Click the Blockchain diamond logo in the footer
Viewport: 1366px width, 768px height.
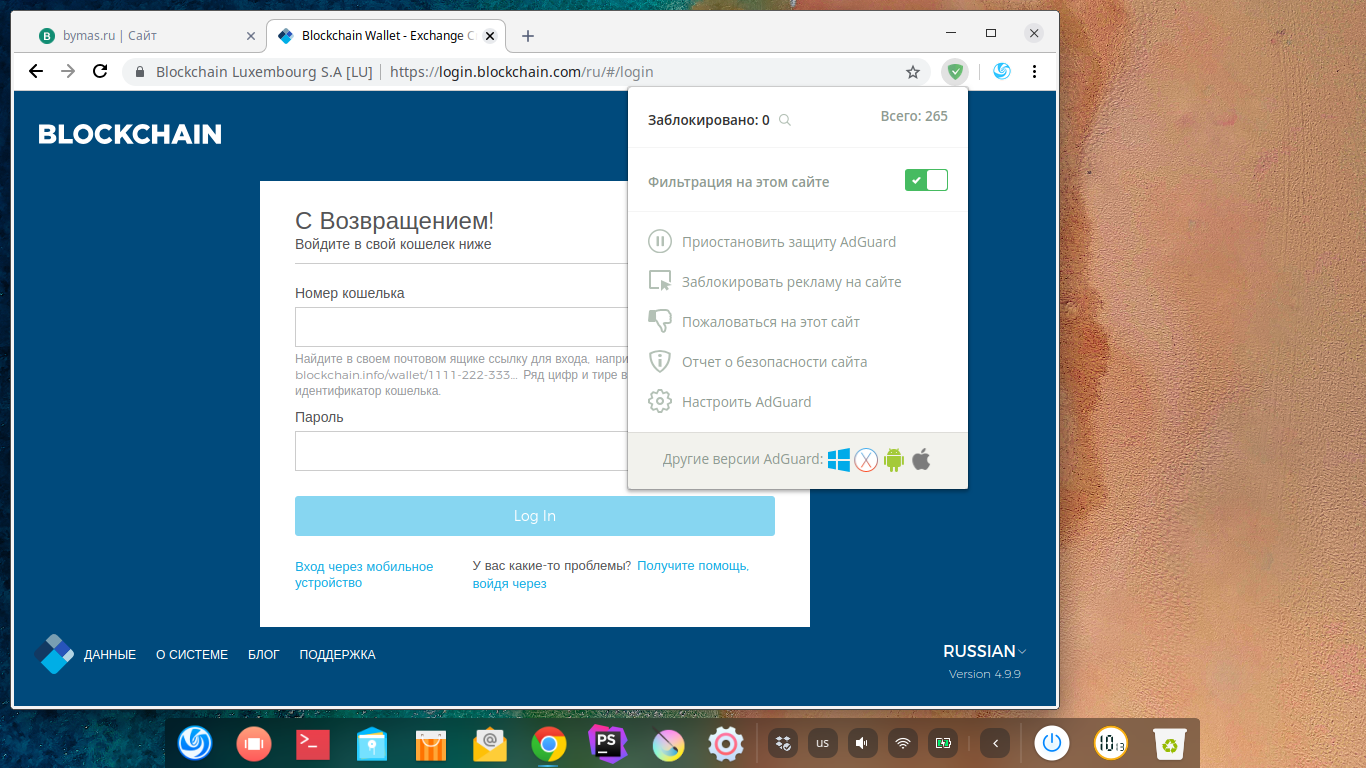[x=54, y=654]
